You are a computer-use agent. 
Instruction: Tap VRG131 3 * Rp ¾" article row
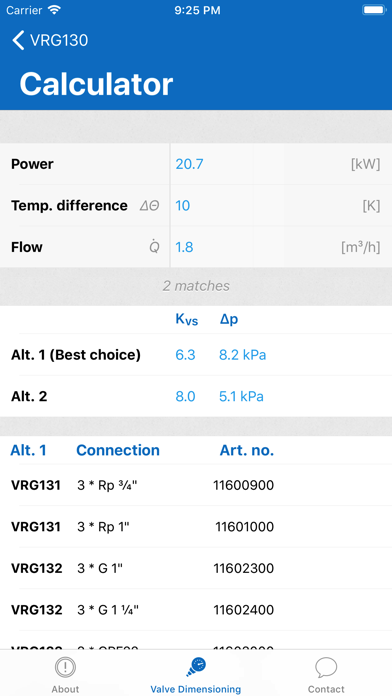point(196,485)
